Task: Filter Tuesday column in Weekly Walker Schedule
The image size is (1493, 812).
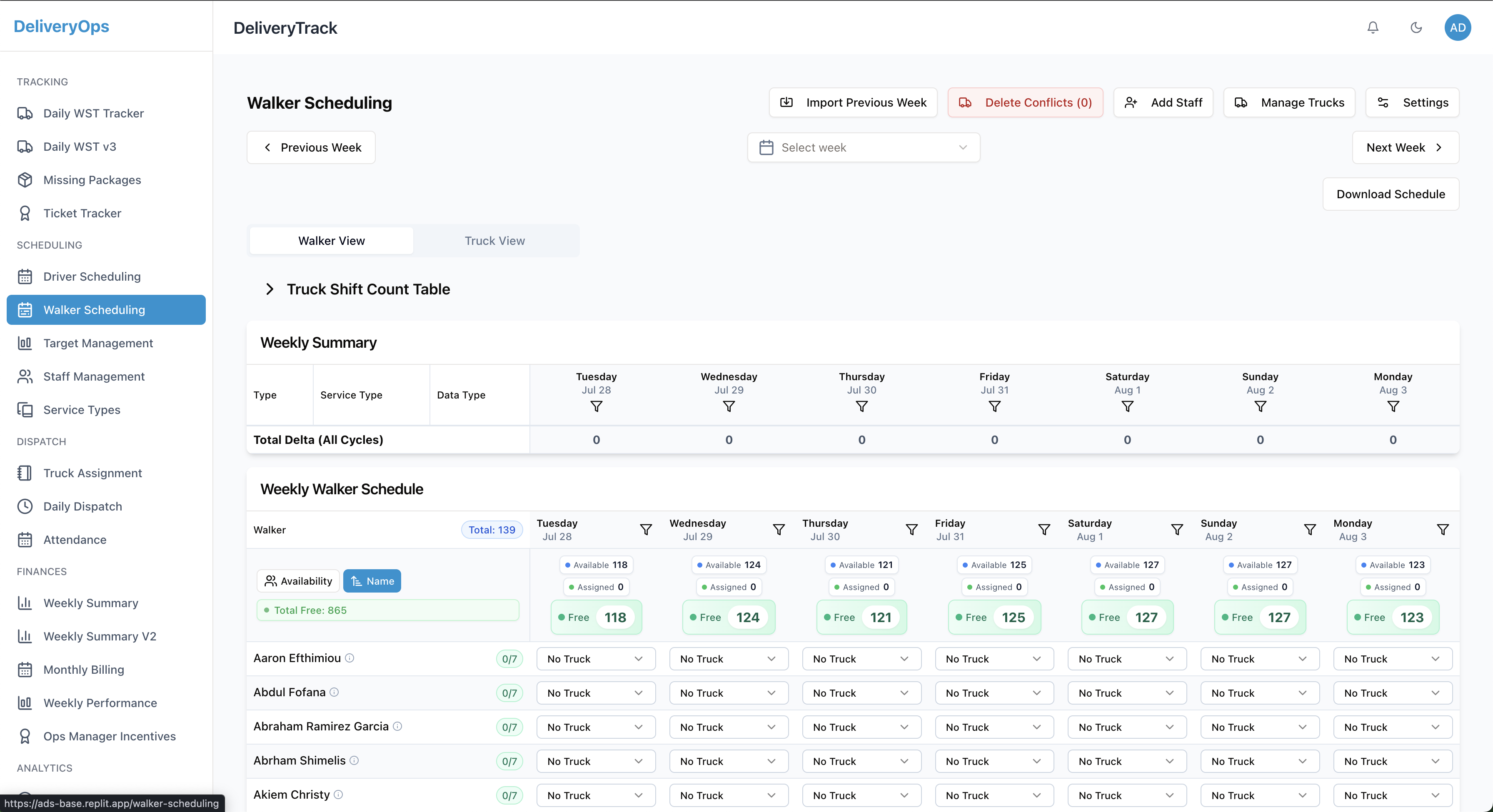Action: pos(646,529)
